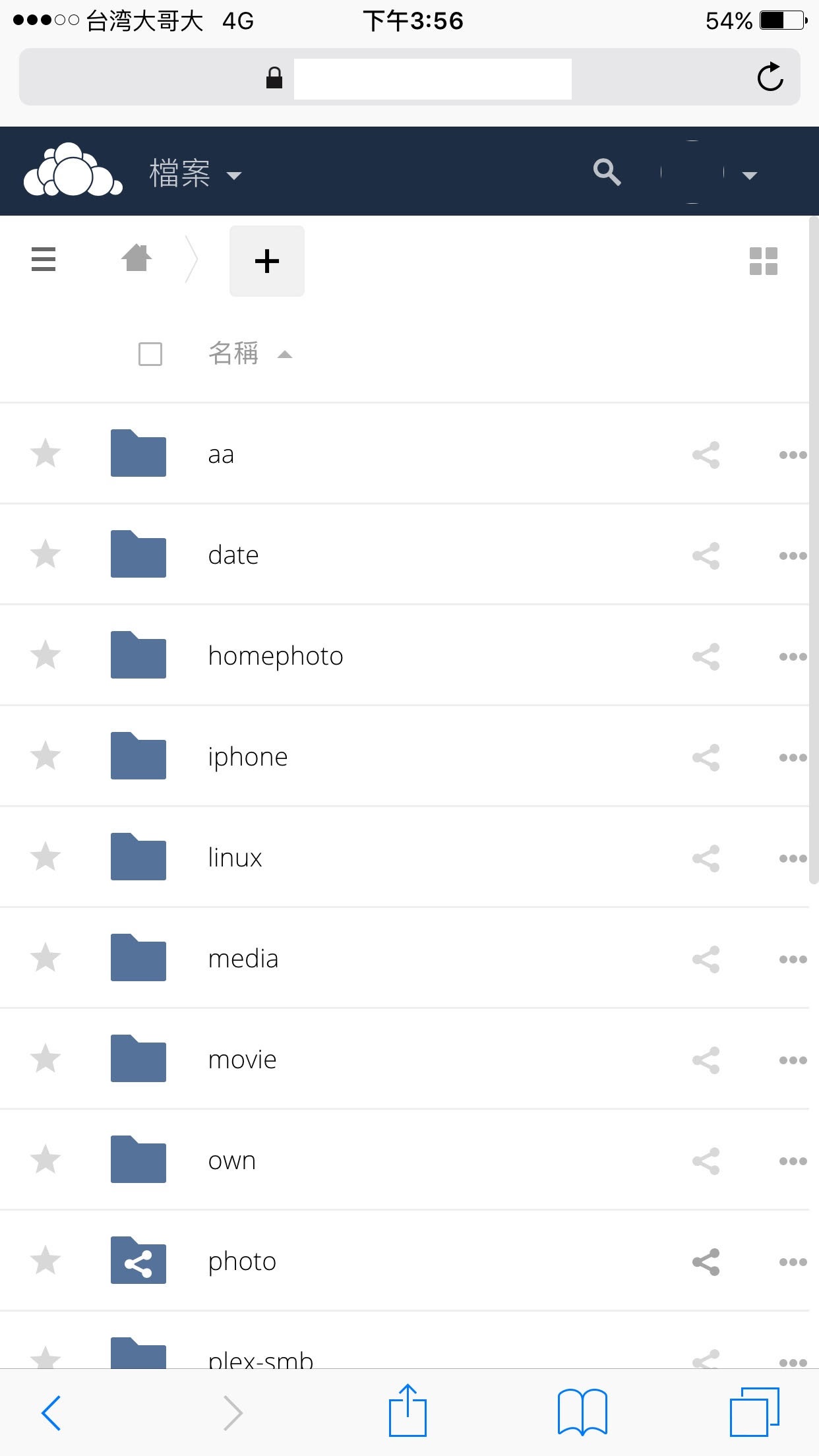Image resolution: width=819 pixels, height=1456 pixels.
Task: Tap the search magnifier icon
Action: 607,172
